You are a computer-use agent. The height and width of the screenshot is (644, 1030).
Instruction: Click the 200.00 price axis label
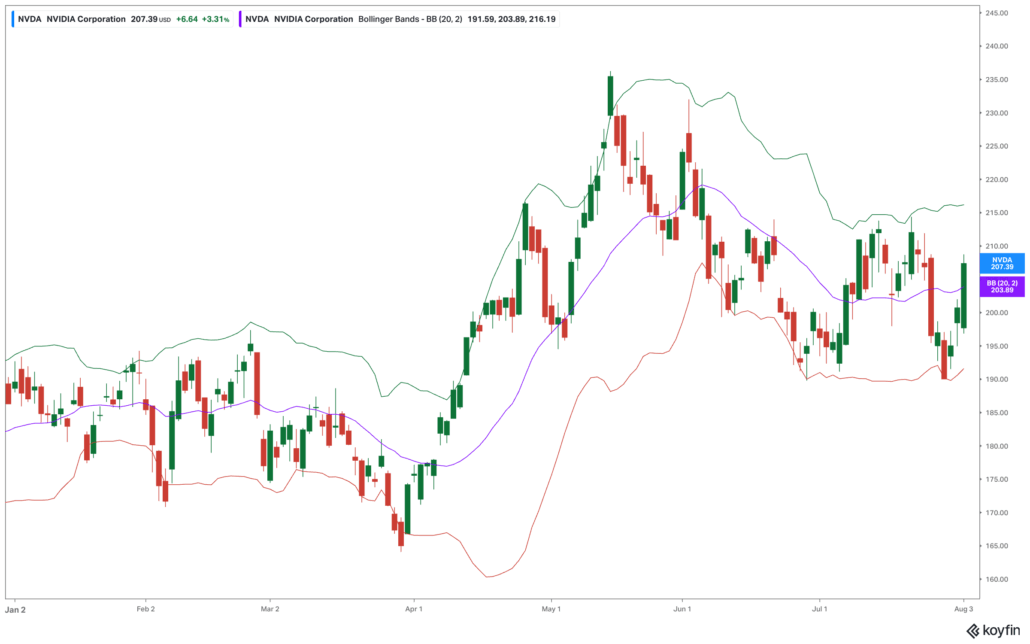point(996,313)
